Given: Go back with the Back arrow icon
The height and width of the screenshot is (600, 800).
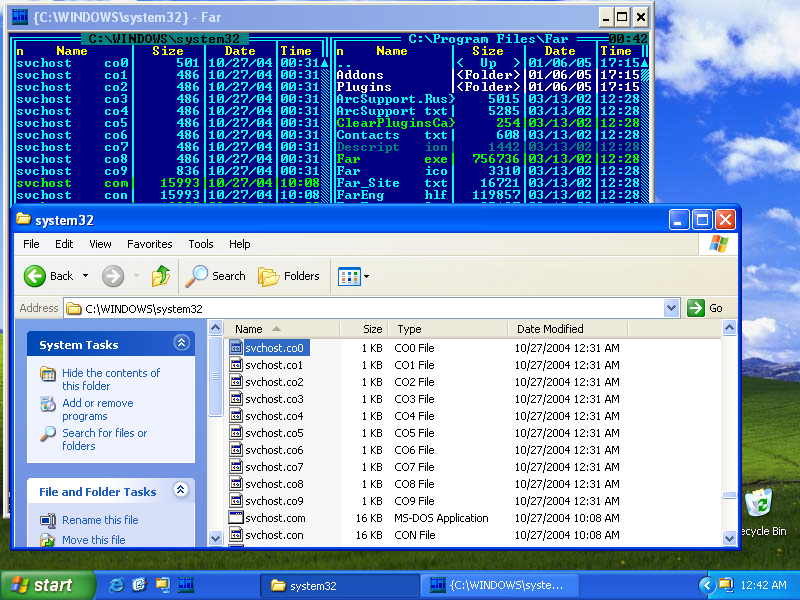Looking at the screenshot, I should point(35,276).
